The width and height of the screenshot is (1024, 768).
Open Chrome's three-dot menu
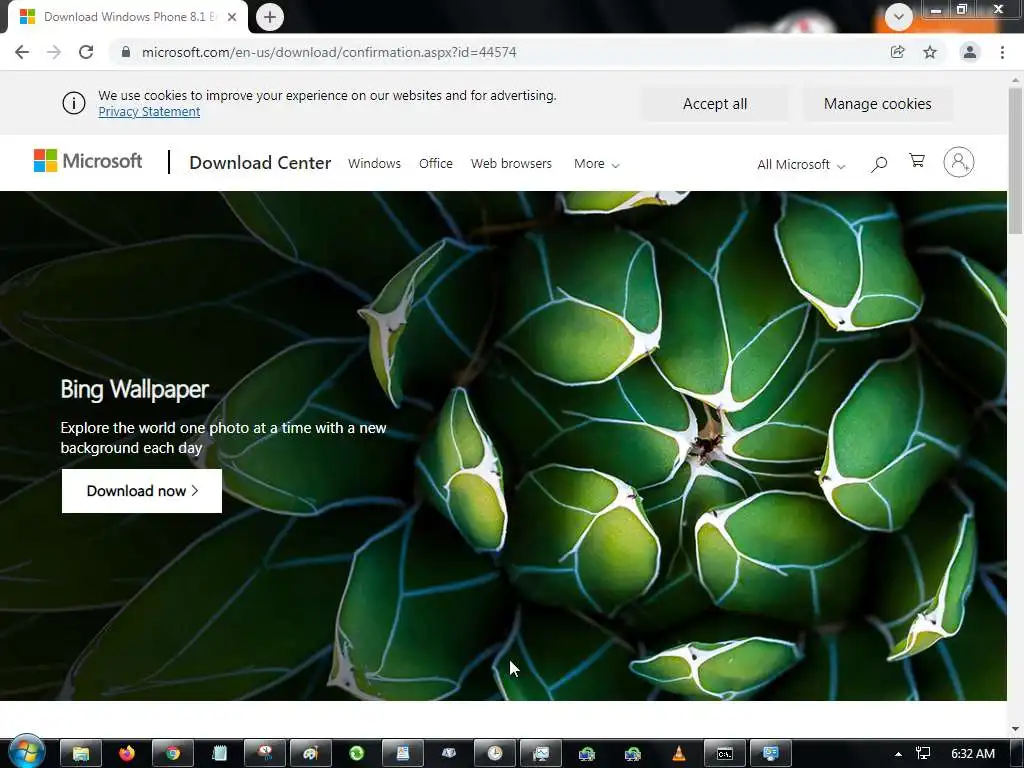click(x=1002, y=52)
